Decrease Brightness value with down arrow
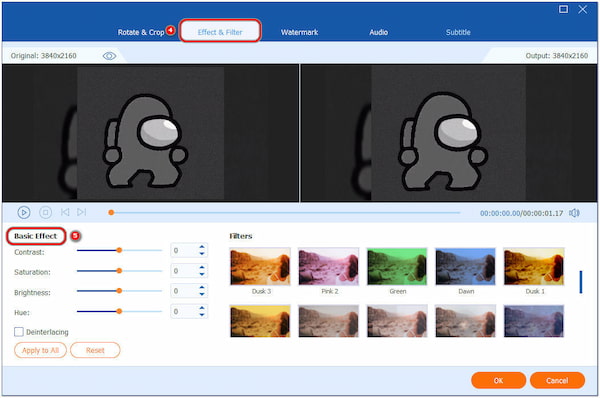The height and width of the screenshot is (398, 600). (202, 294)
